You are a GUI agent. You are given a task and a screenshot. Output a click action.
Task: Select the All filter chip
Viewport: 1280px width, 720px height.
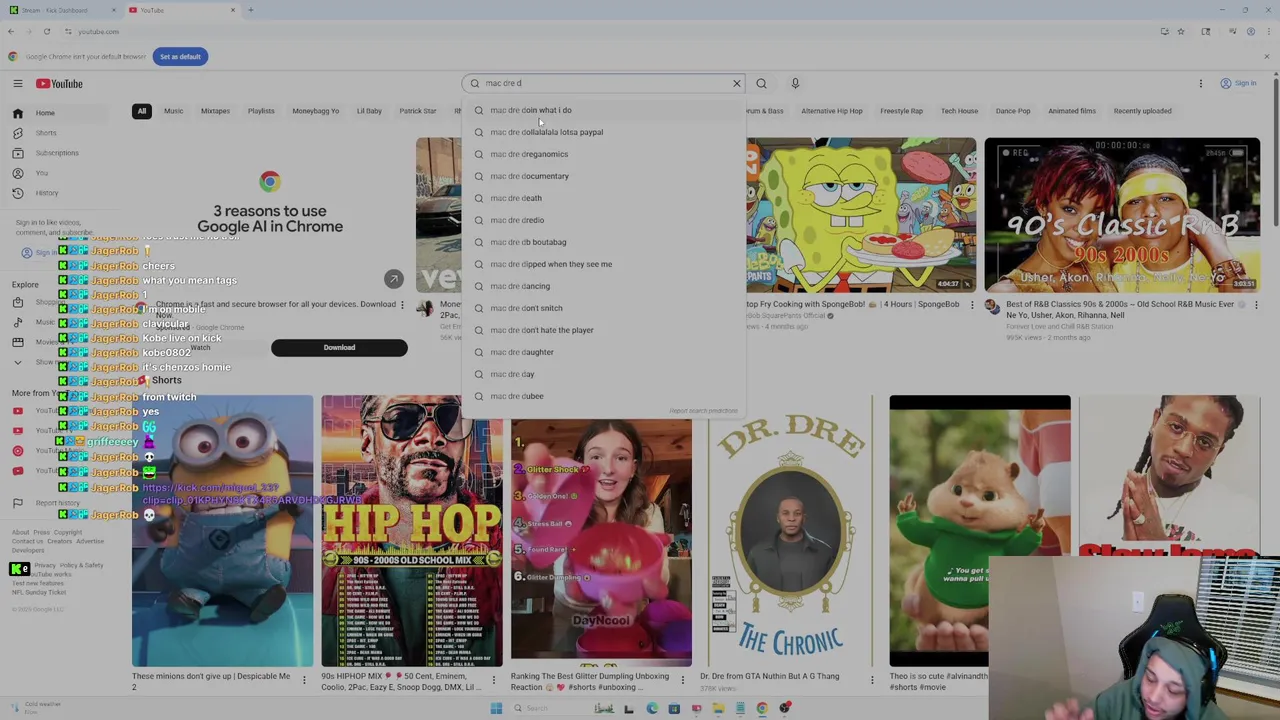point(142,111)
